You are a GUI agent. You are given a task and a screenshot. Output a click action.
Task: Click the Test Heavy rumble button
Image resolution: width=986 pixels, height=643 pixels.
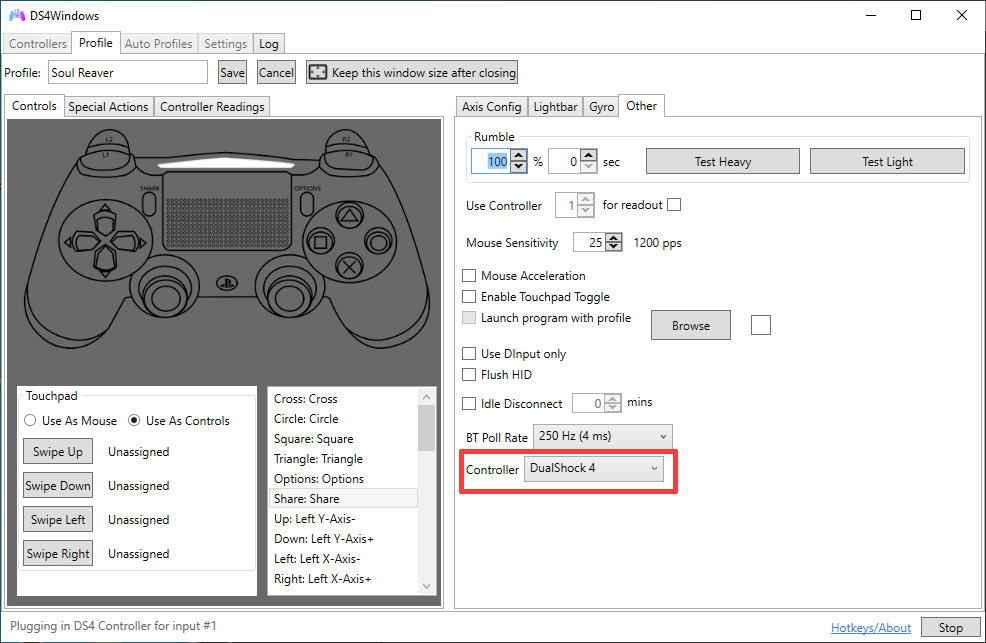click(722, 161)
